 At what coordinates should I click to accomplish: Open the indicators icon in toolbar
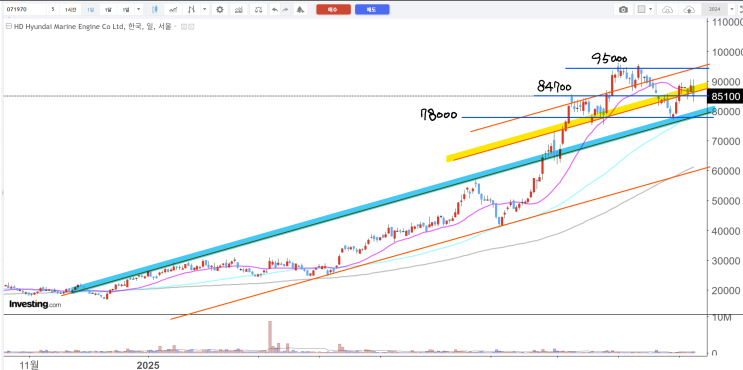[x=239, y=9]
